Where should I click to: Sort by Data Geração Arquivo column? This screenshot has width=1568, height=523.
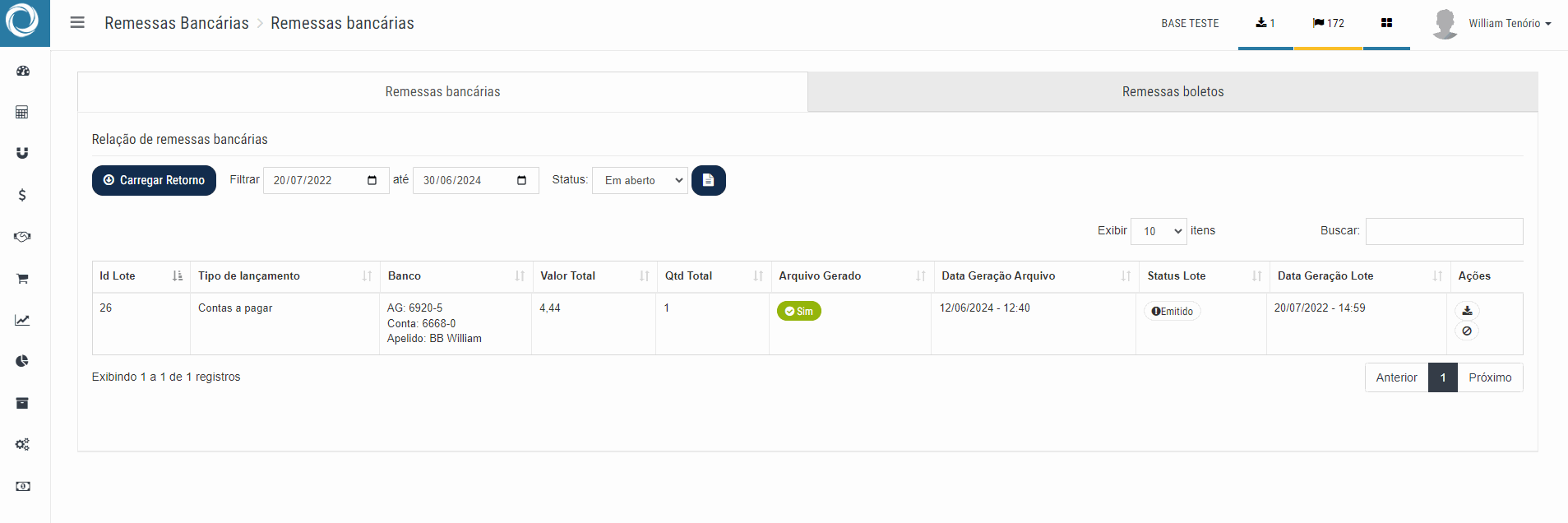1035,276
